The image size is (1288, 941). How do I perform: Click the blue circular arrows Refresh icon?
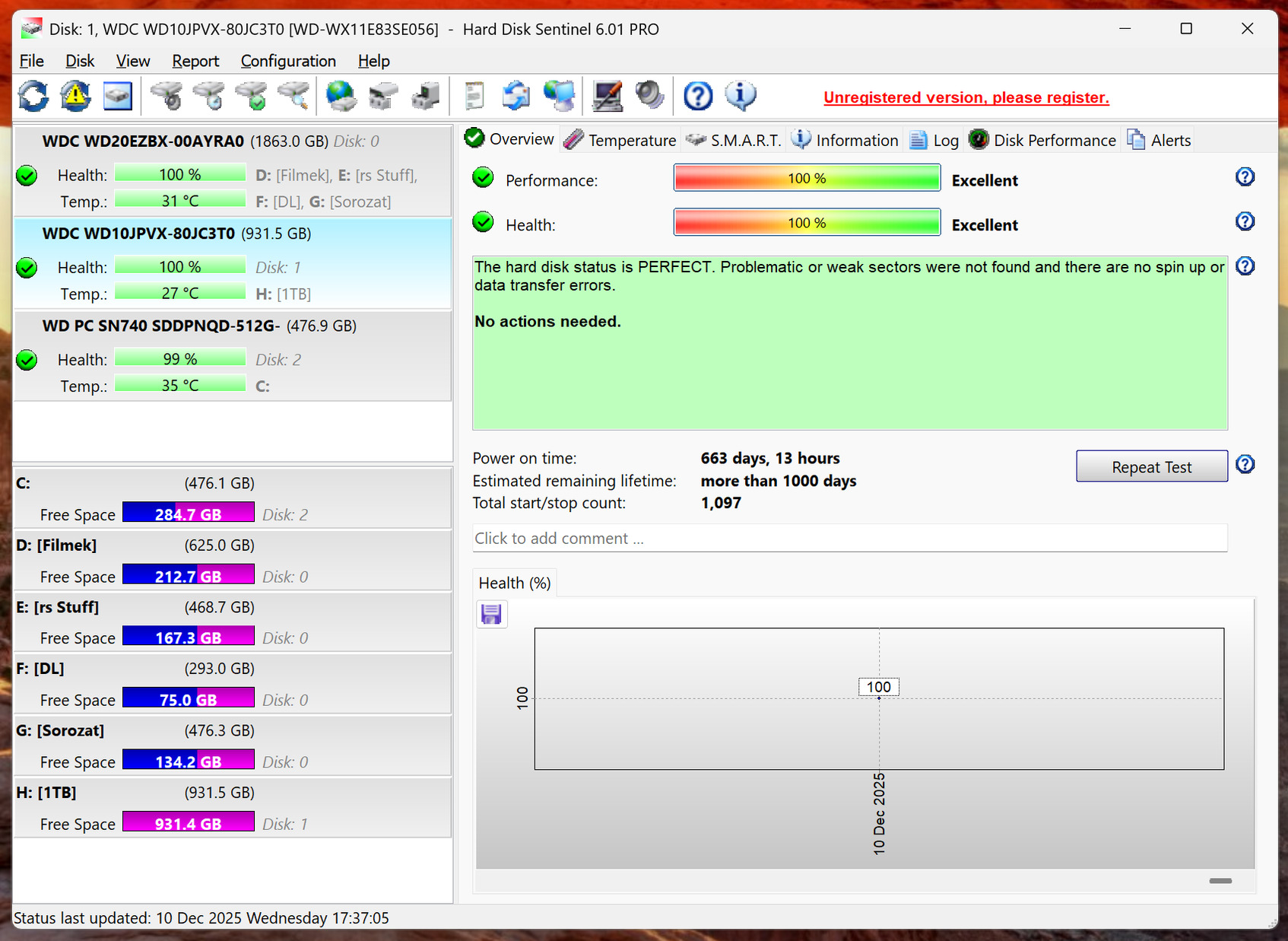point(33,96)
